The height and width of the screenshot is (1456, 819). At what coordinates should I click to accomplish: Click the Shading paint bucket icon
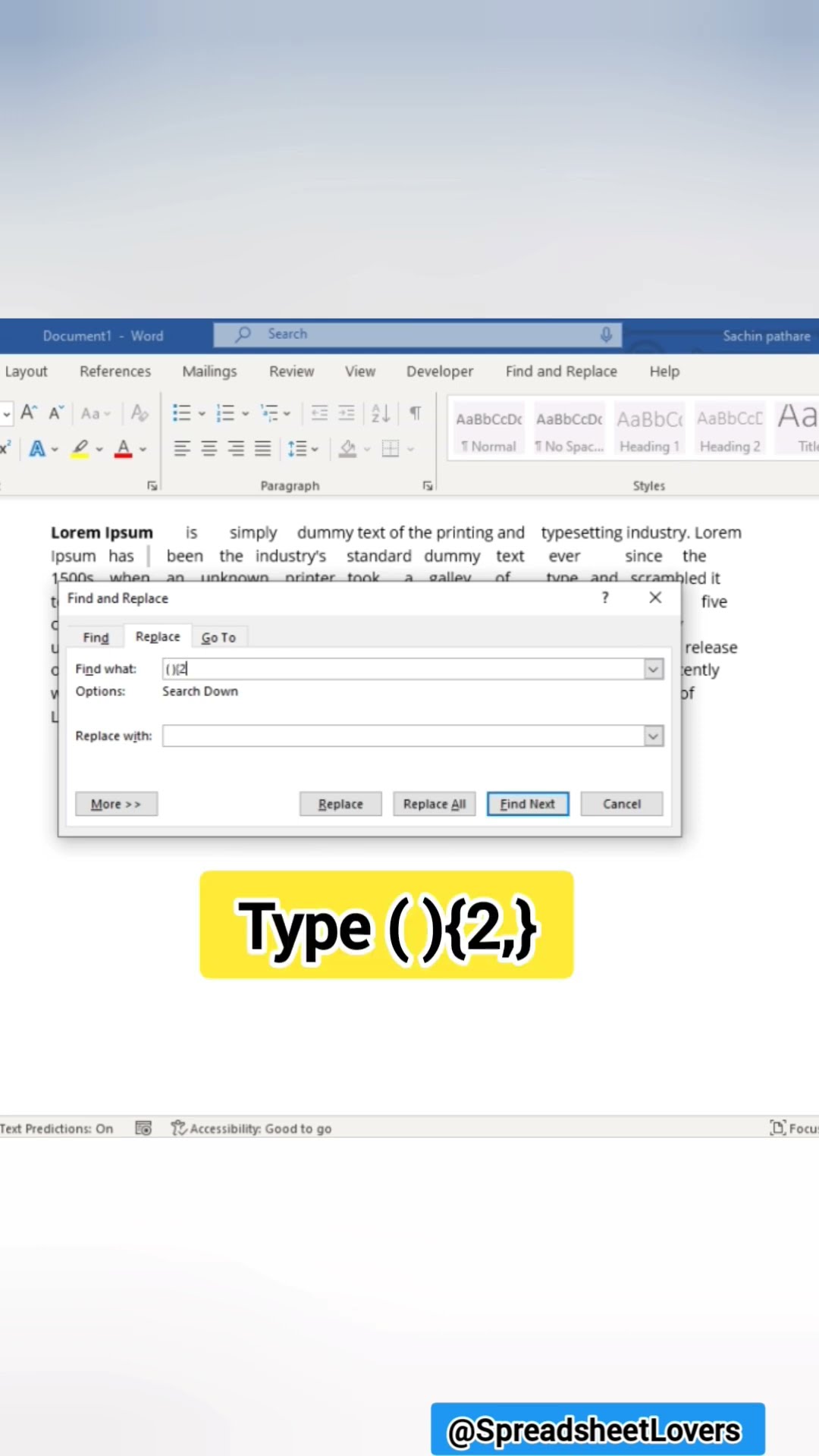click(x=348, y=449)
